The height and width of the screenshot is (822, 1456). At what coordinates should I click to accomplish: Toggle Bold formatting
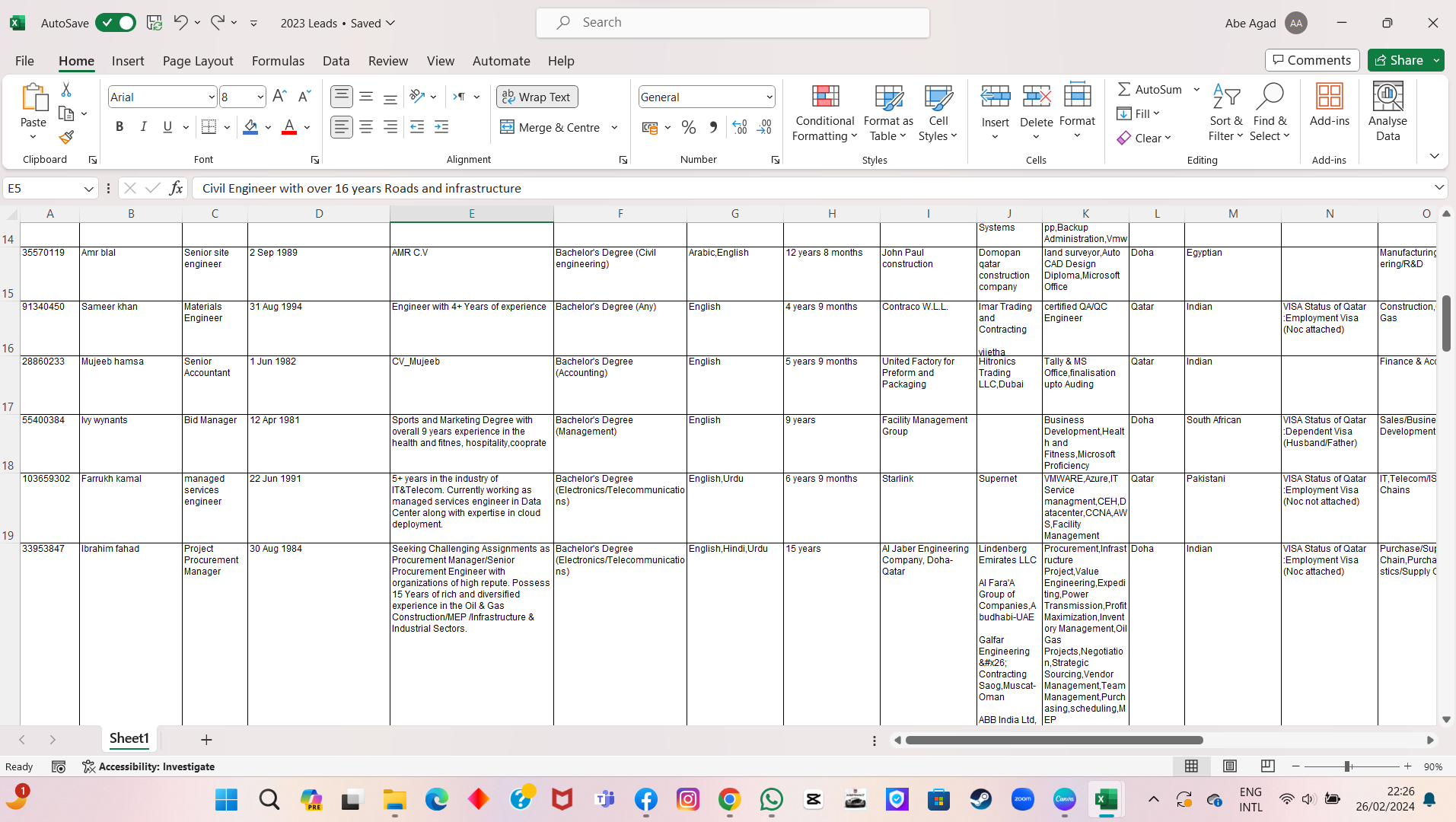tap(119, 127)
